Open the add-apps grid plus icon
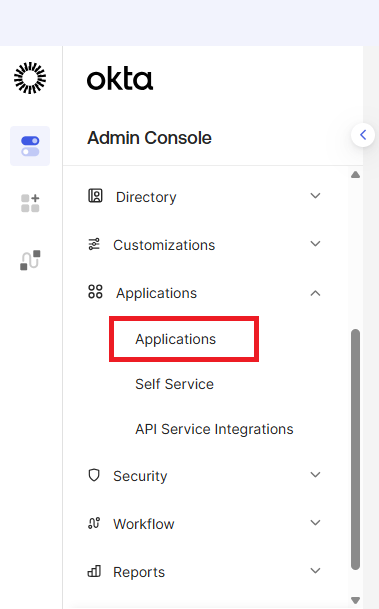This screenshot has height=609, width=379. (x=30, y=203)
